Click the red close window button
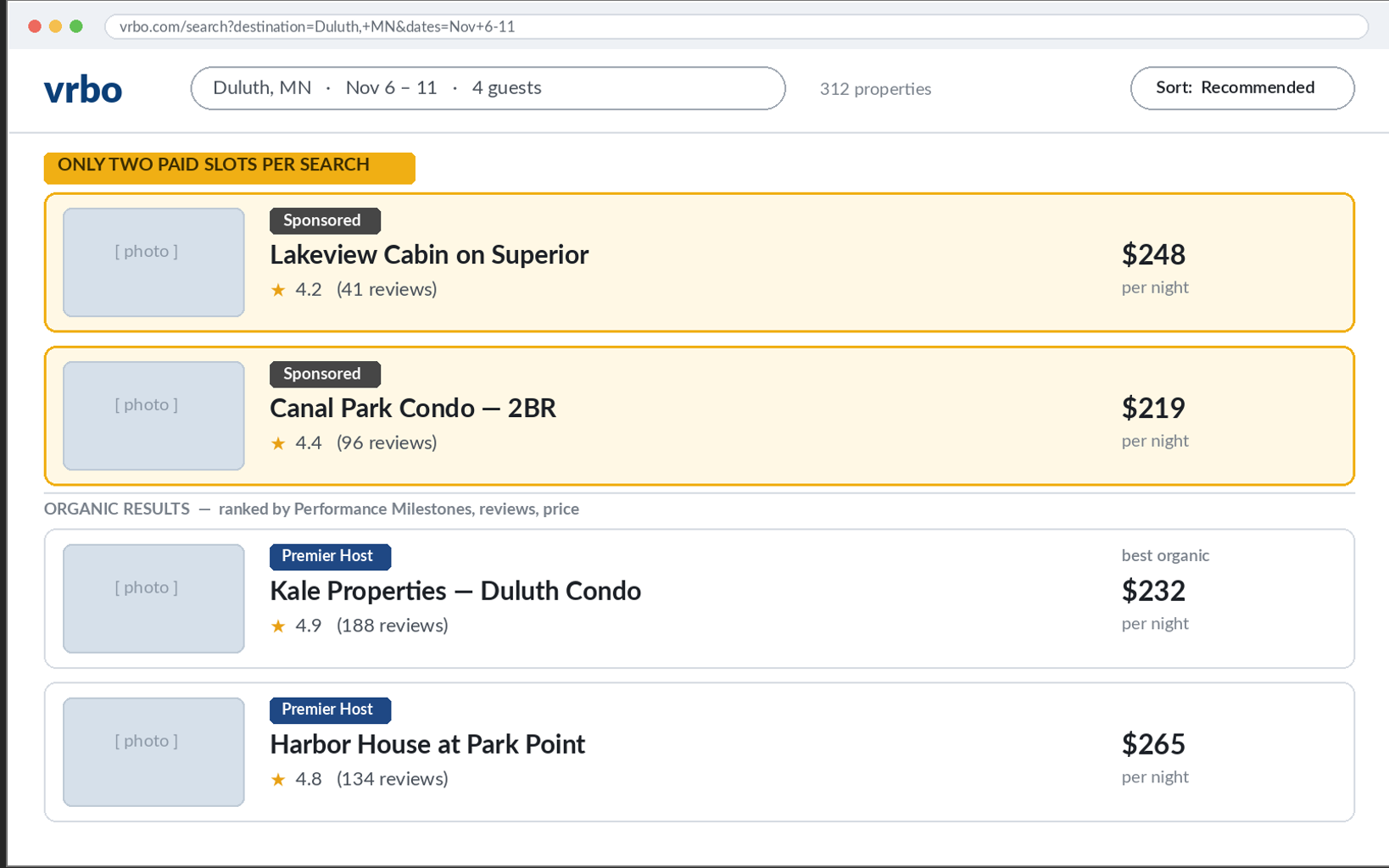The image size is (1389, 868). (35, 26)
